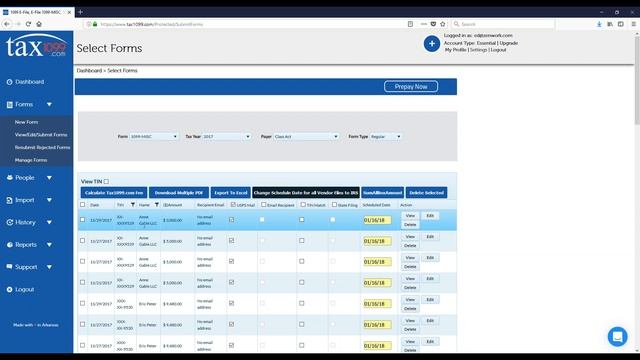This screenshot has width=640, height=360.
Task: Click the Import icon in sidebar
Action: [x=9, y=200]
